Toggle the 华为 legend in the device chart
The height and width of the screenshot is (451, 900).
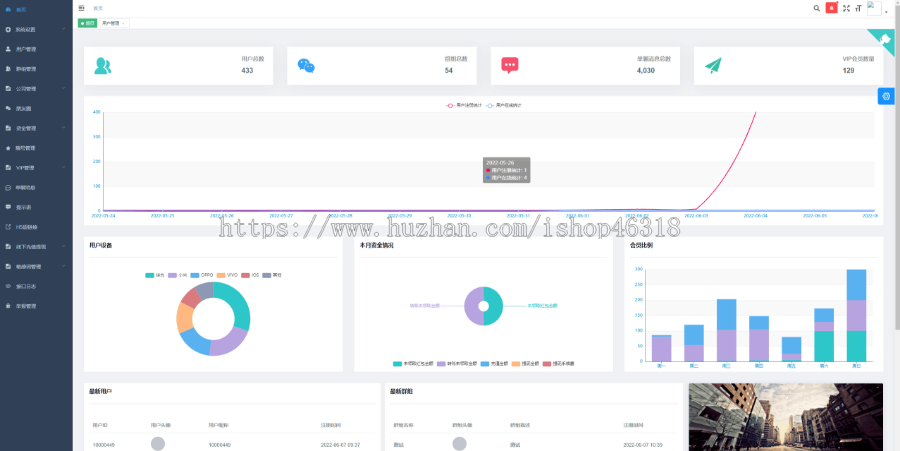pos(154,275)
